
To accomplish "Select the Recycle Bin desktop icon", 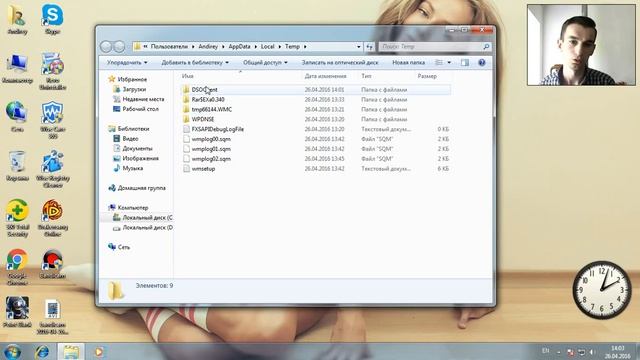I will tap(17, 165).
